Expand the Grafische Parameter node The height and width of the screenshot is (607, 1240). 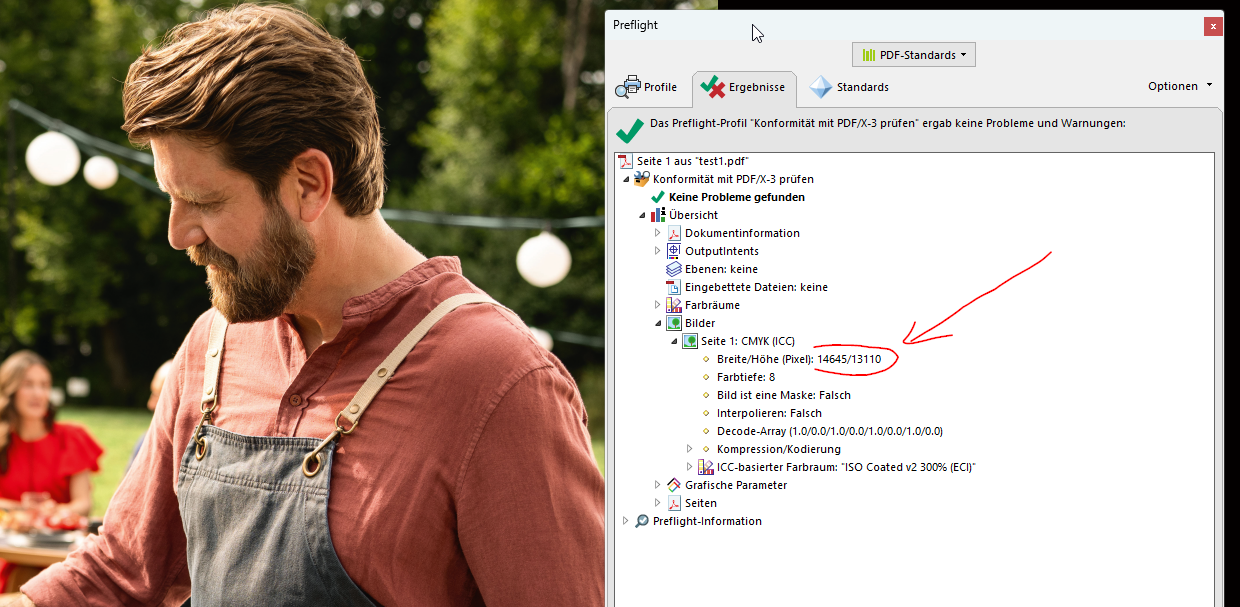point(658,485)
